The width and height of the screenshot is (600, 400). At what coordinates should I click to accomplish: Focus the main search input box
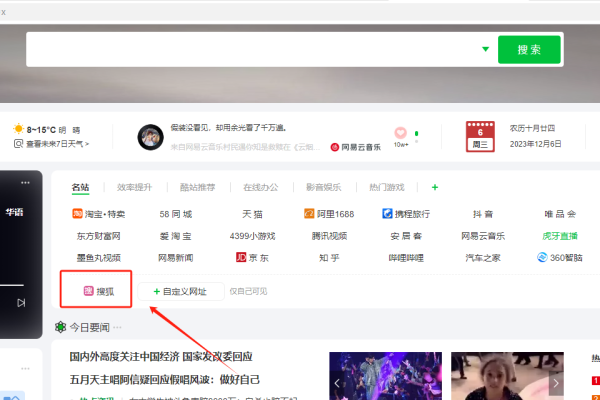(x=251, y=49)
